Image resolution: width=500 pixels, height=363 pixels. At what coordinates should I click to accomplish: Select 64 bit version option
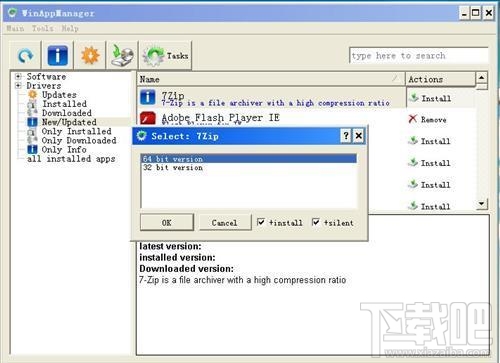pos(249,159)
